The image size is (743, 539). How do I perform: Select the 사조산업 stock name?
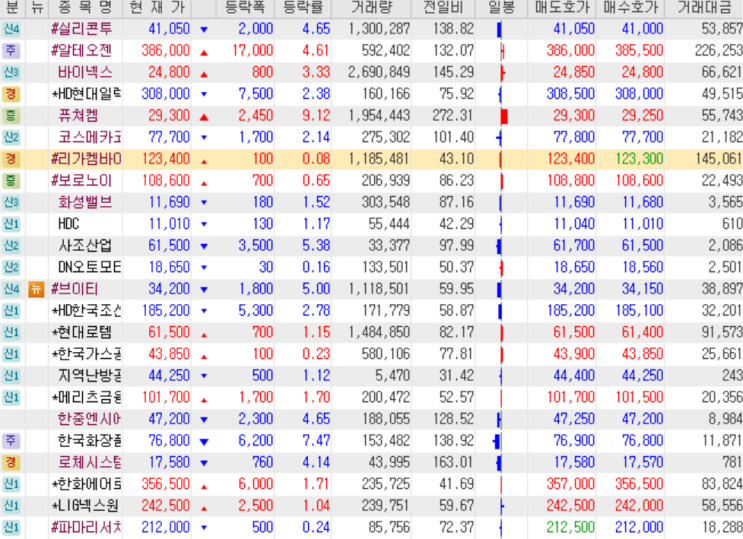[85, 246]
